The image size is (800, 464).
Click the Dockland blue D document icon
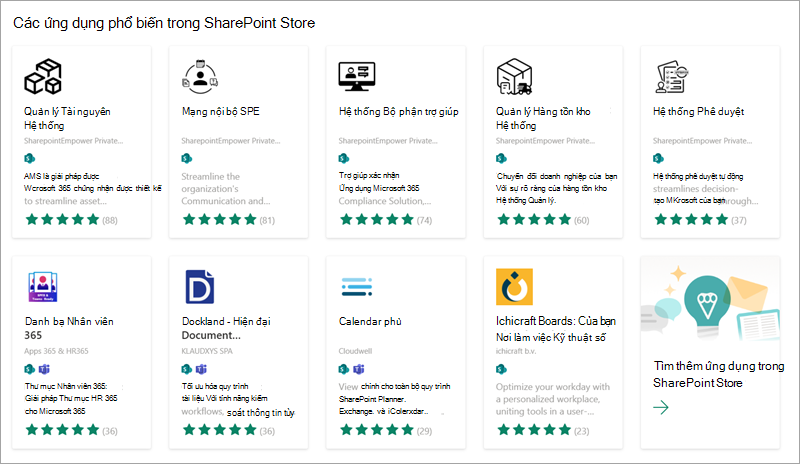[199, 287]
